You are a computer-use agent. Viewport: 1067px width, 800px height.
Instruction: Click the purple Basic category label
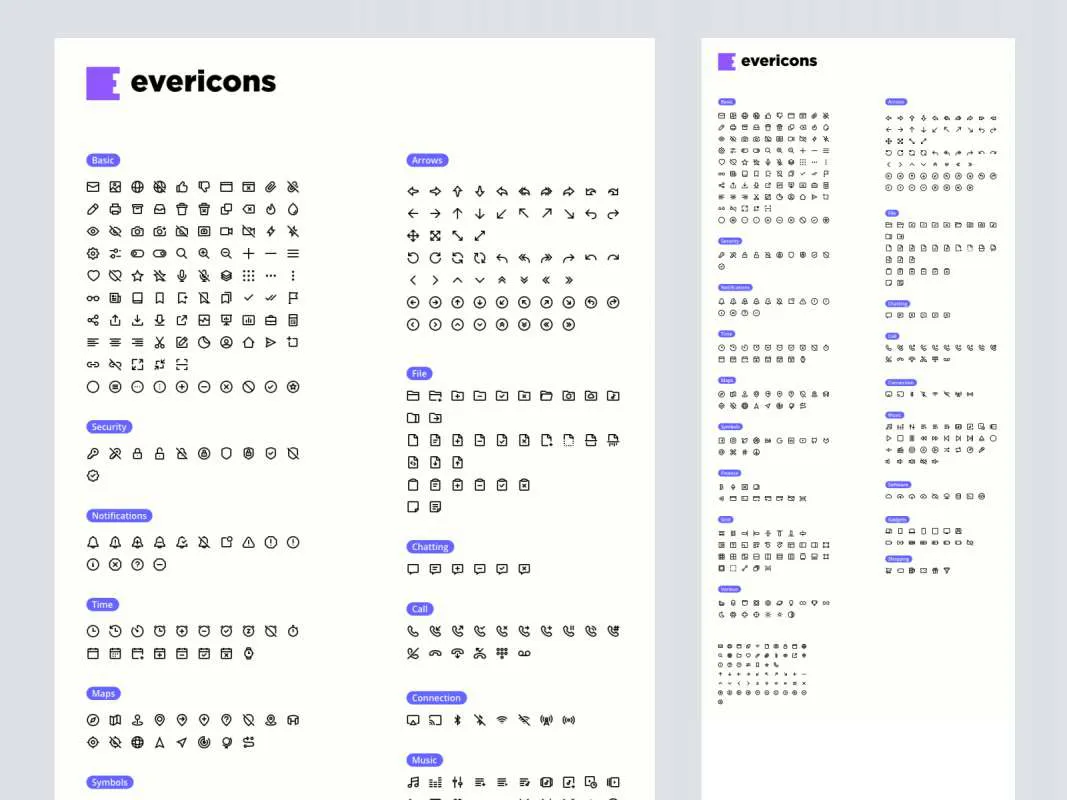pos(103,160)
